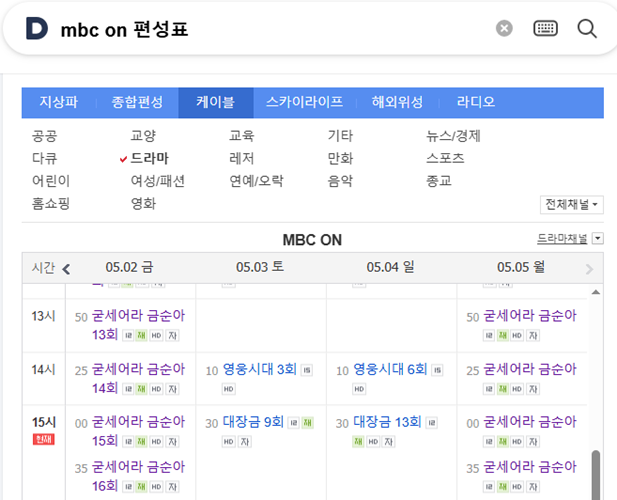Select the 공공 category
The width and height of the screenshot is (617, 500).
[x=44, y=136]
